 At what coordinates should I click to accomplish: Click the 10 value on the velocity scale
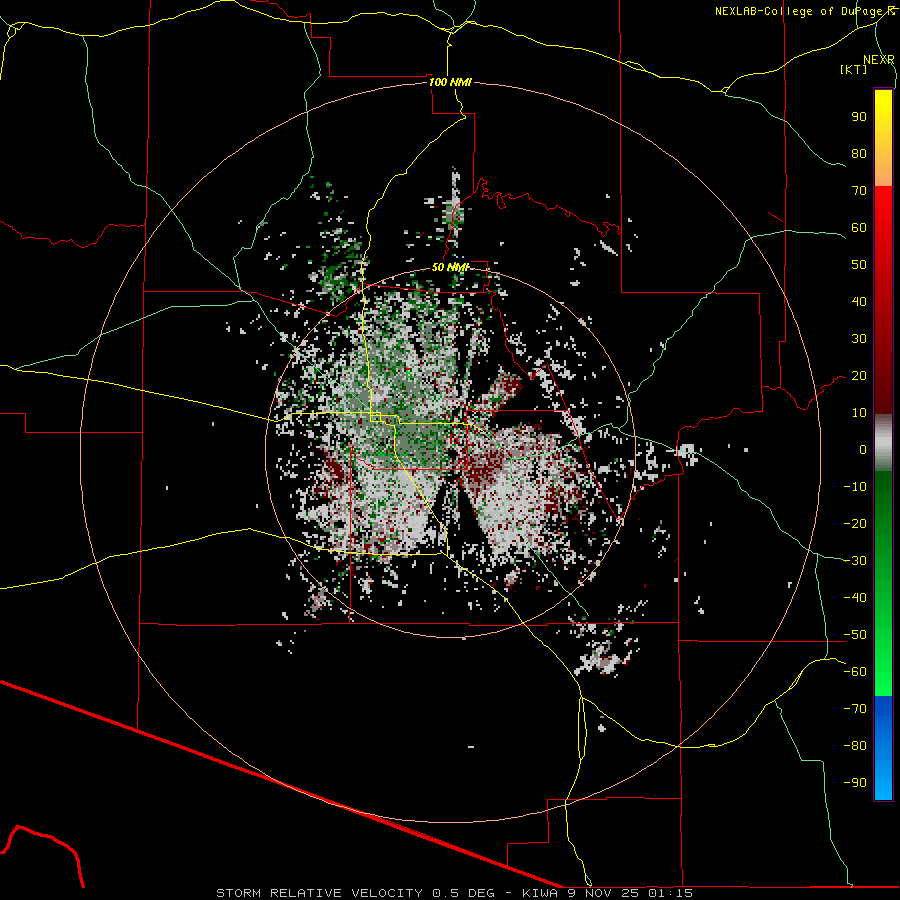point(859,413)
